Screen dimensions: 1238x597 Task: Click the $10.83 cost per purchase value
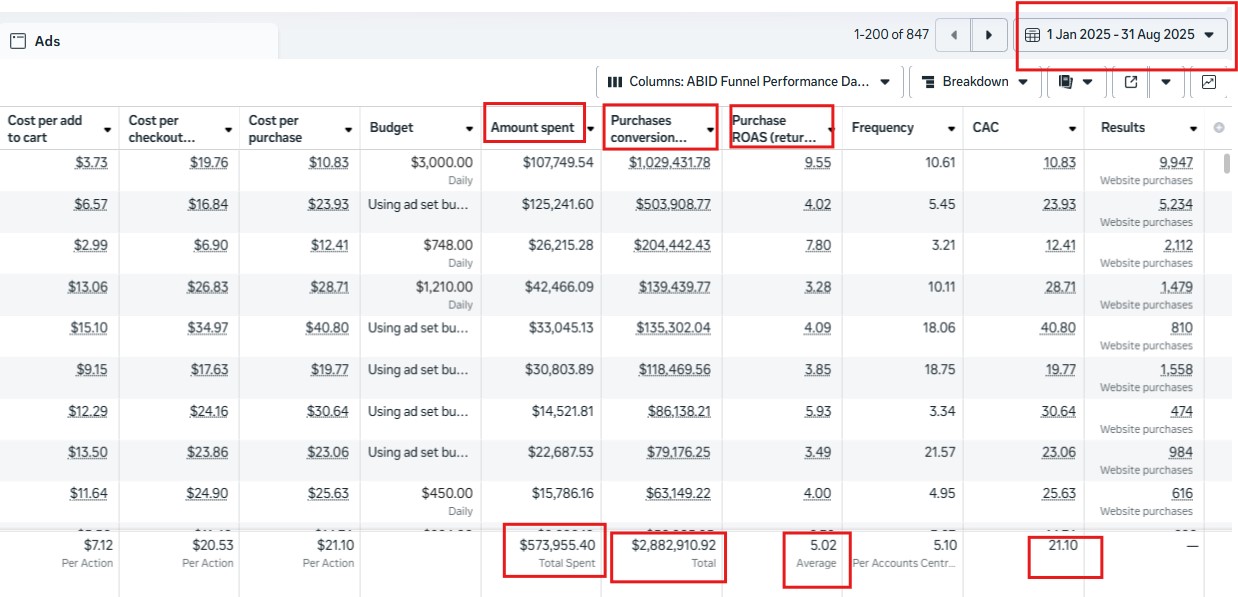pyautogui.click(x=329, y=162)
